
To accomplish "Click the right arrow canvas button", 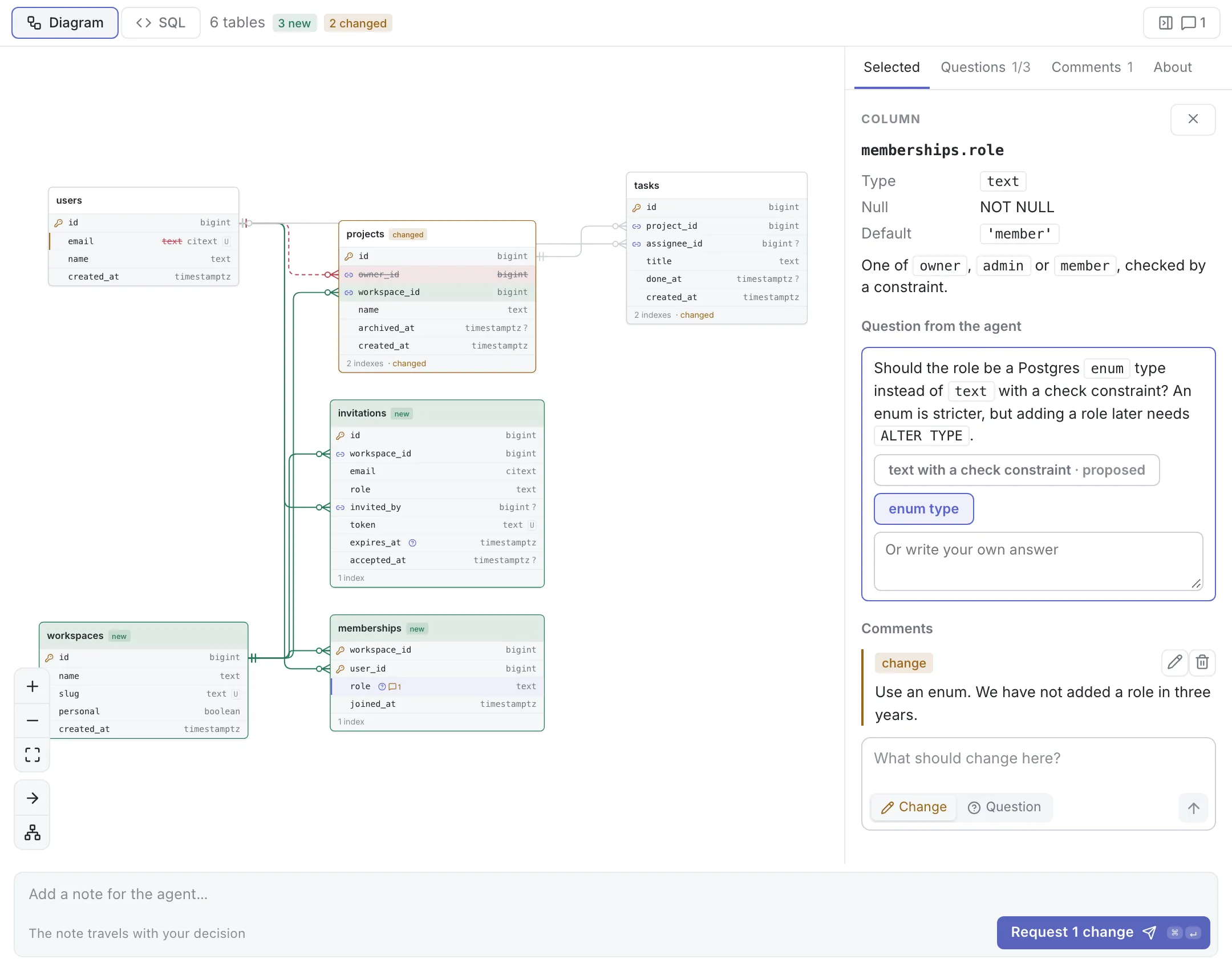I will click(x=33, y=798).
